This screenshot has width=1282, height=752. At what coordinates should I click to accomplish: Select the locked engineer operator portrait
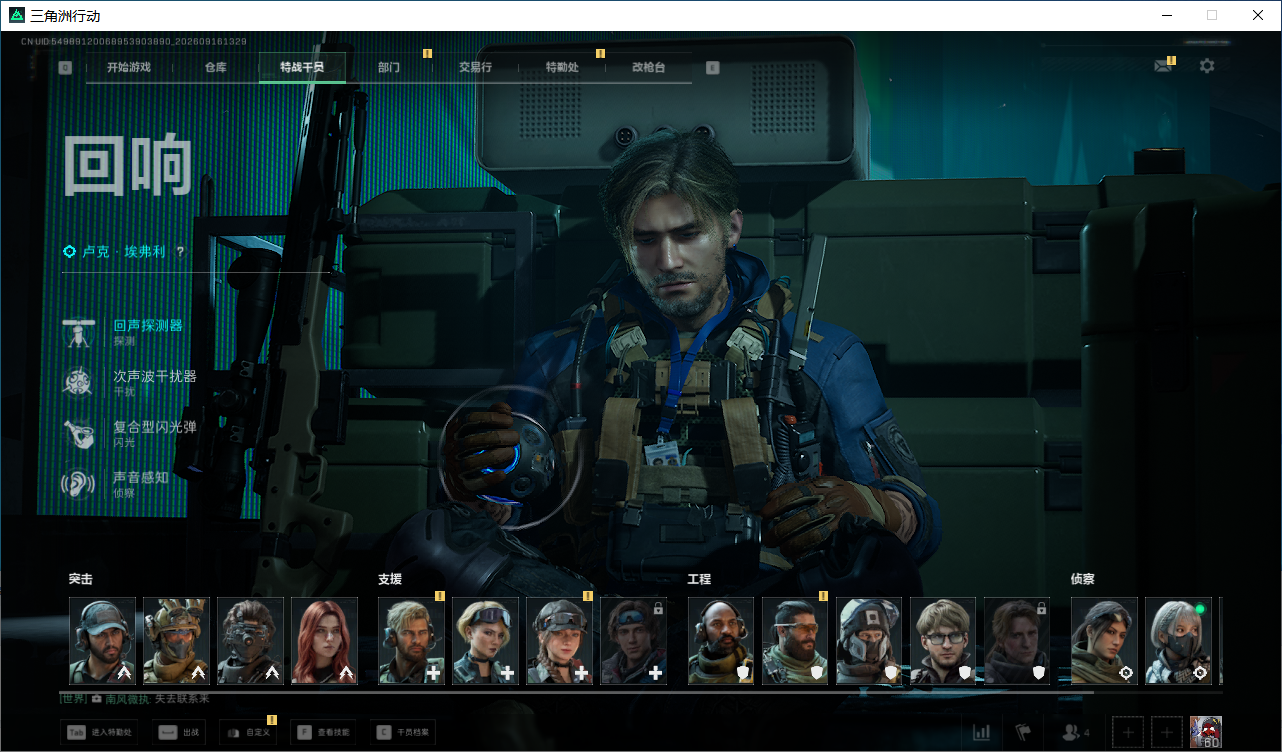pyautogui.click(x=1018, y=641)
